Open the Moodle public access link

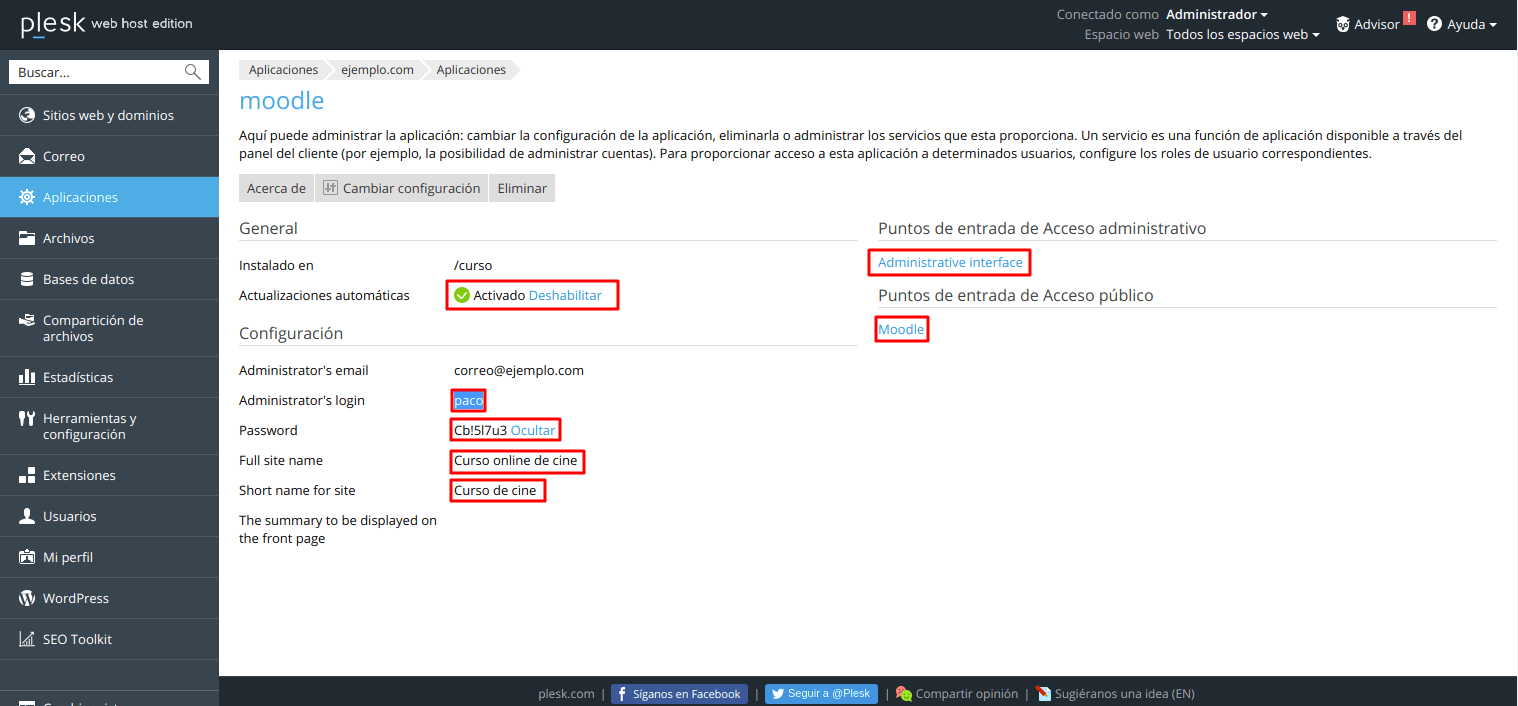901,329
